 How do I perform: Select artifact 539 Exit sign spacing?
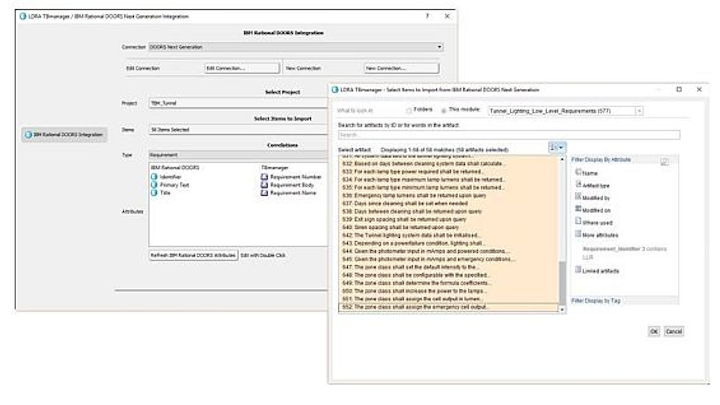449,219
